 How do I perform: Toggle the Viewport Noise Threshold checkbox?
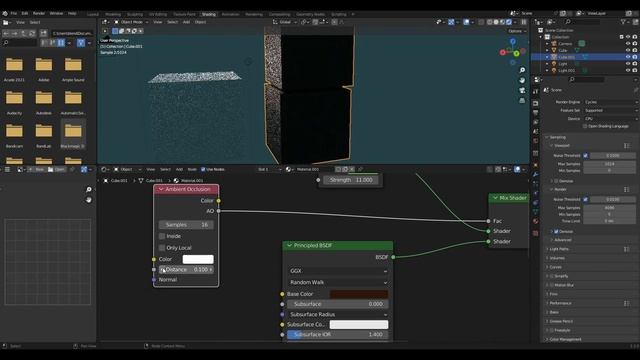point(586,156)
